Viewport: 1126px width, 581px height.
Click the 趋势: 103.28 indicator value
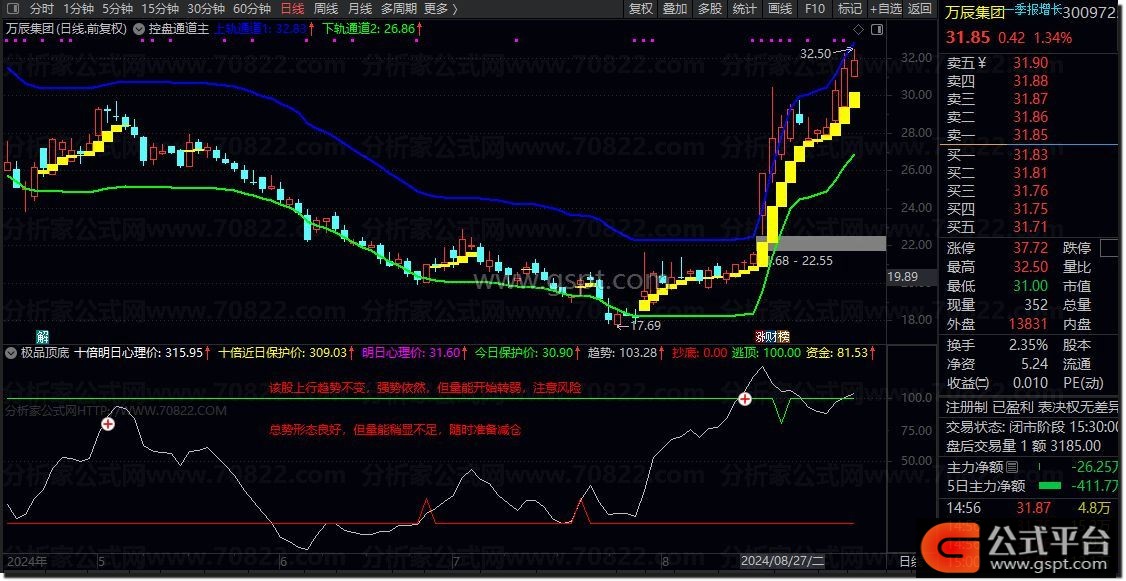pyautogui.click(x=627, y=353)
